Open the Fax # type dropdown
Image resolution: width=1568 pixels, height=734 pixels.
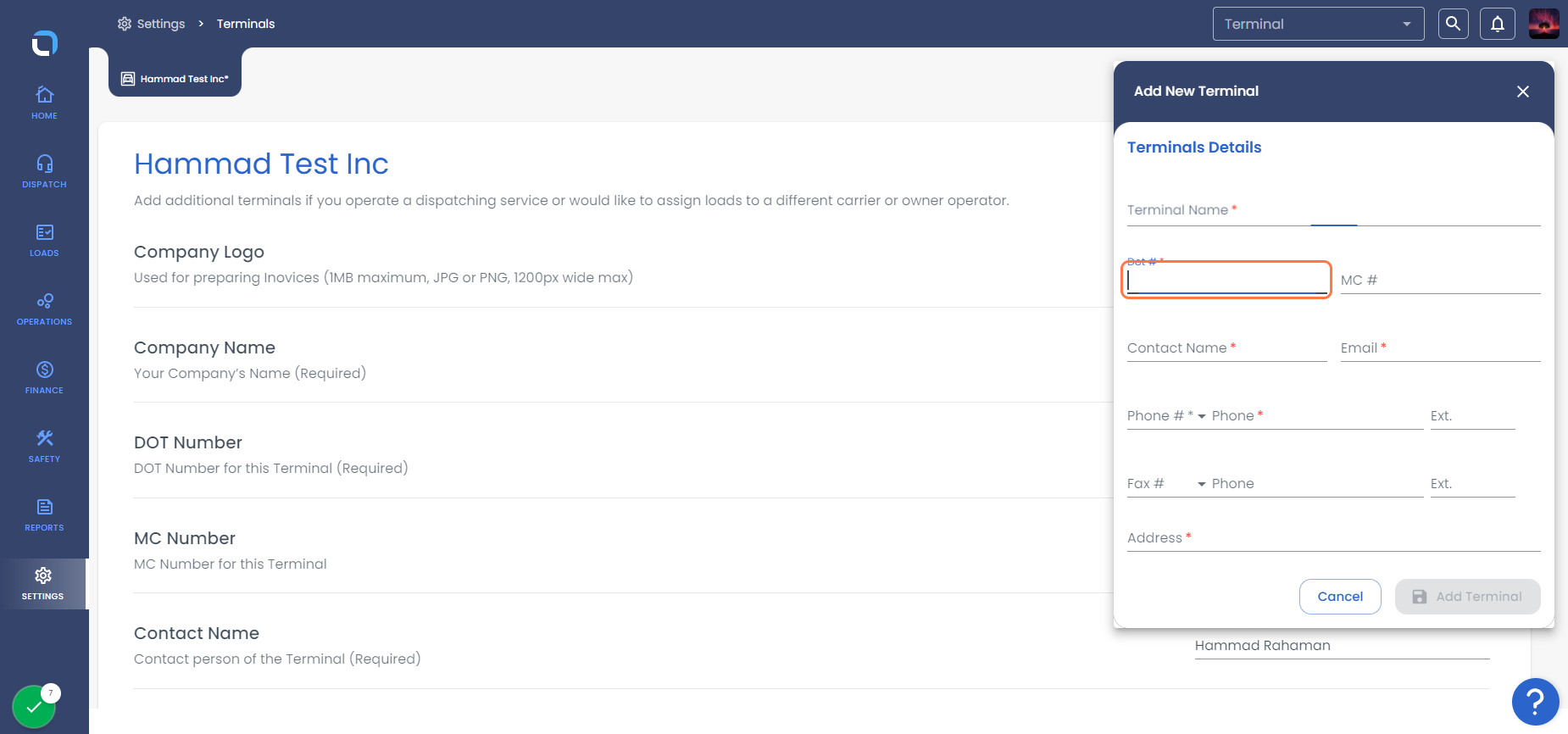pos(1166,484)
